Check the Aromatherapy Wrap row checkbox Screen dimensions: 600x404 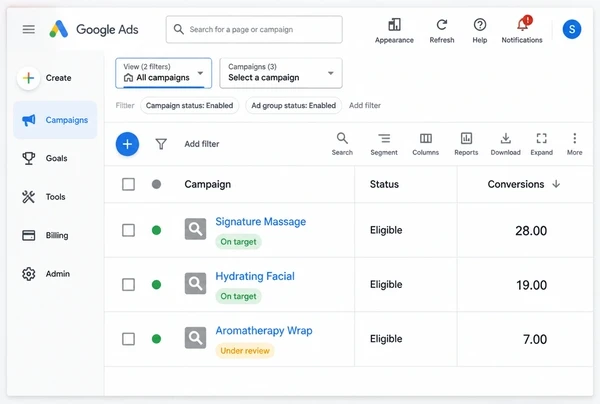click(128, 339)
